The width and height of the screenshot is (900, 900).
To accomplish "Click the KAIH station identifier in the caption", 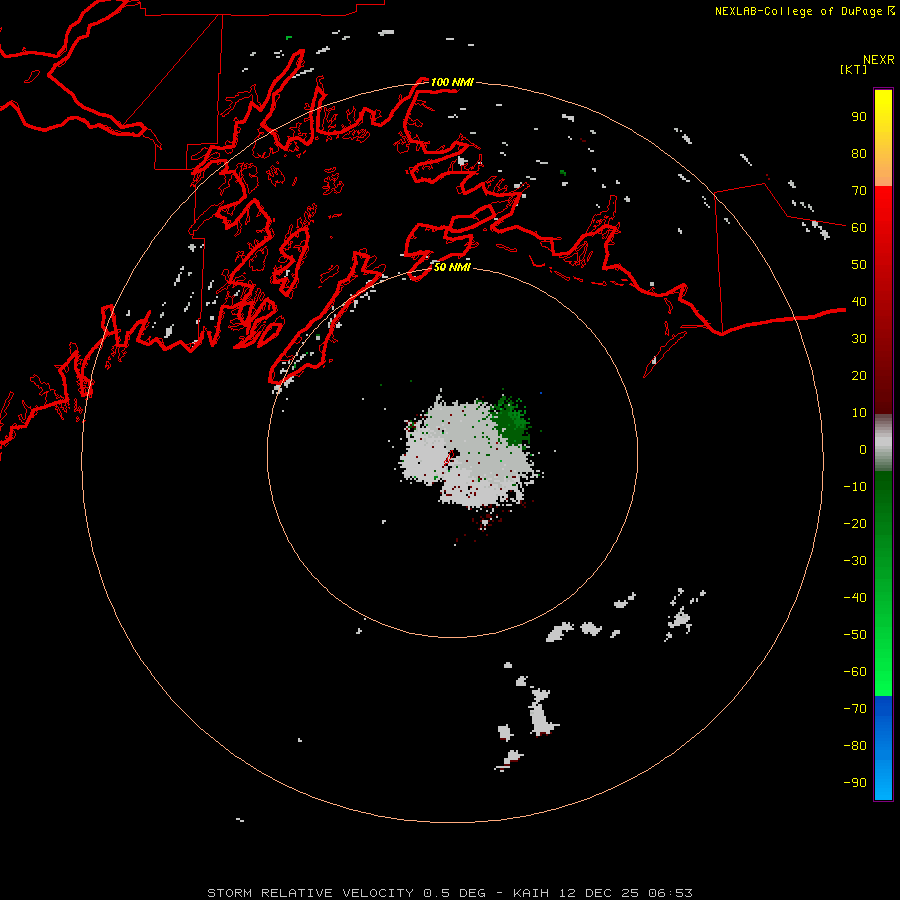I will tap(531, 893).
